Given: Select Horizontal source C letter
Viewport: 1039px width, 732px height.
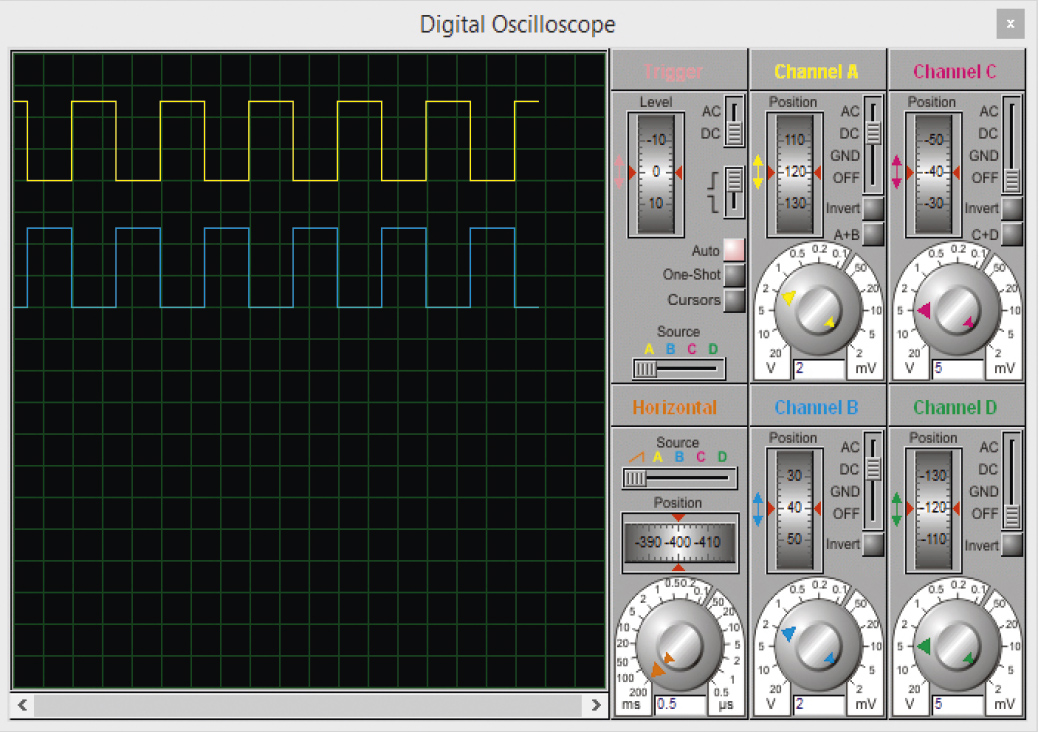Looking at the screenshot, I should (x=700, y=457).
